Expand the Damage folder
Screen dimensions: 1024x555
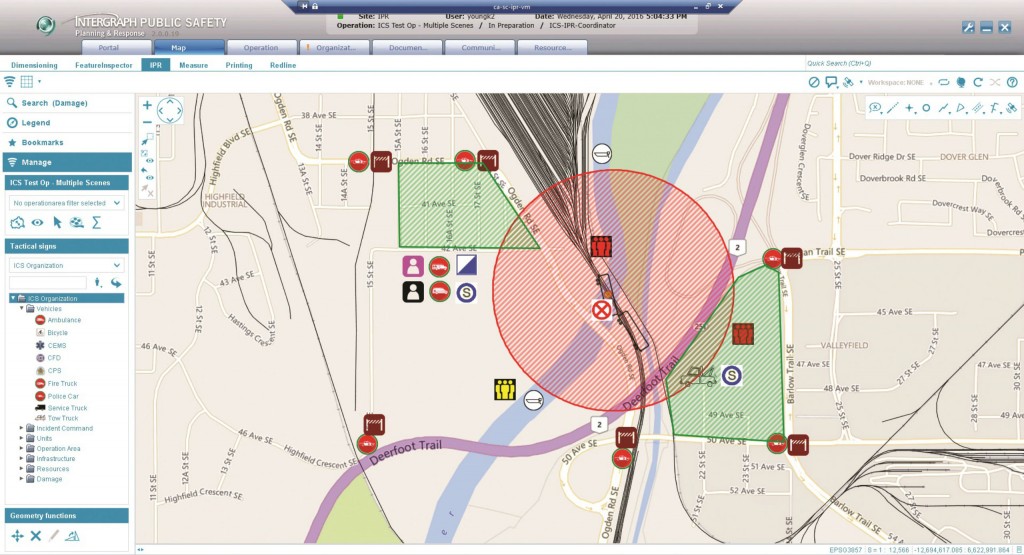pos(22,479)
